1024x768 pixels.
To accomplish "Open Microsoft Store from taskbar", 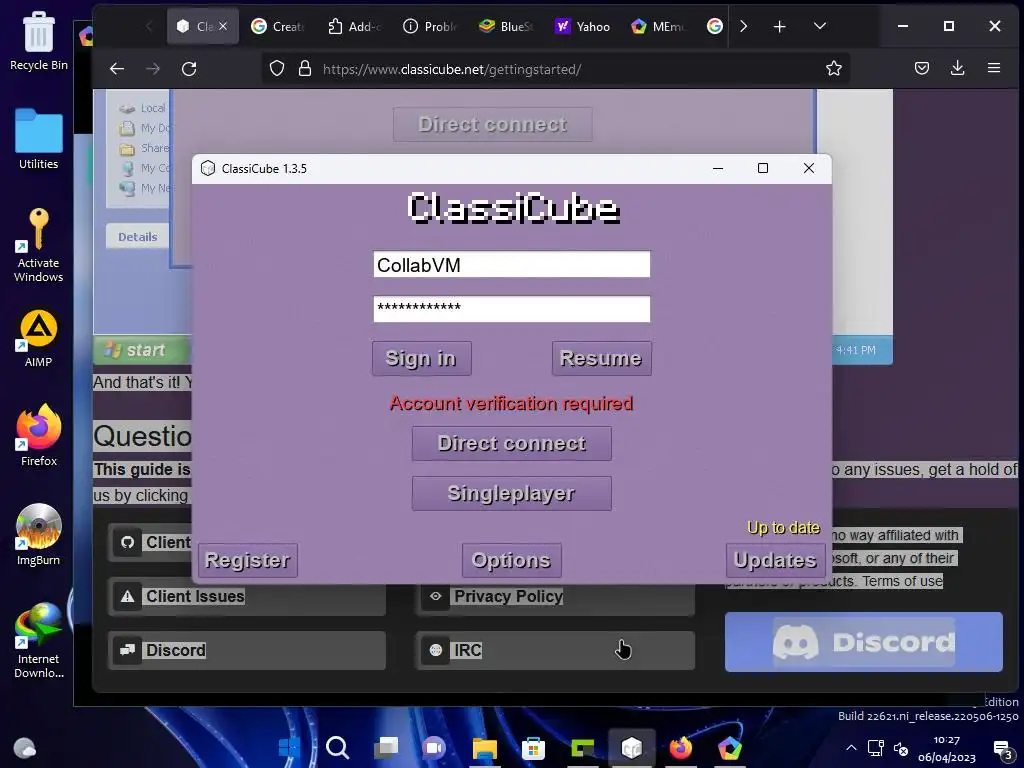I will coord(533,748).
